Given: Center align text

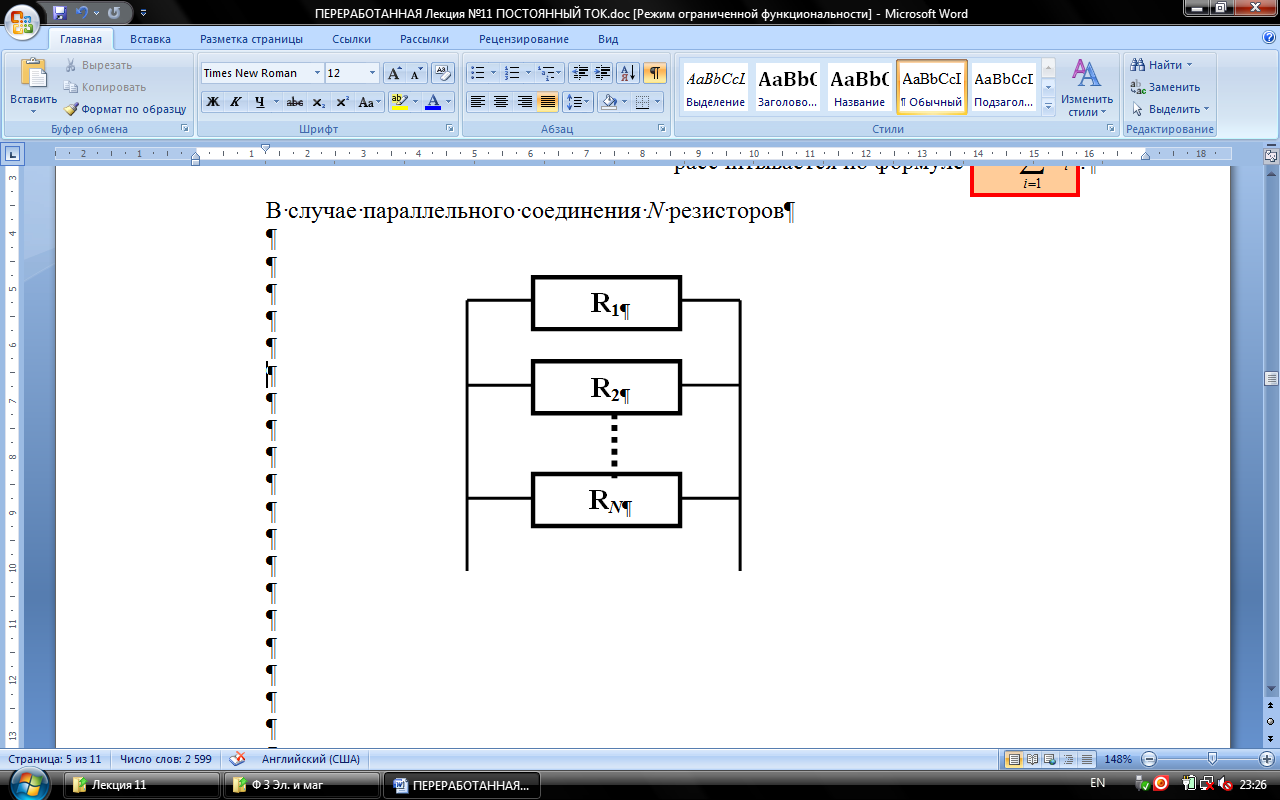Looking at the screenshot, I should [501, 102].
